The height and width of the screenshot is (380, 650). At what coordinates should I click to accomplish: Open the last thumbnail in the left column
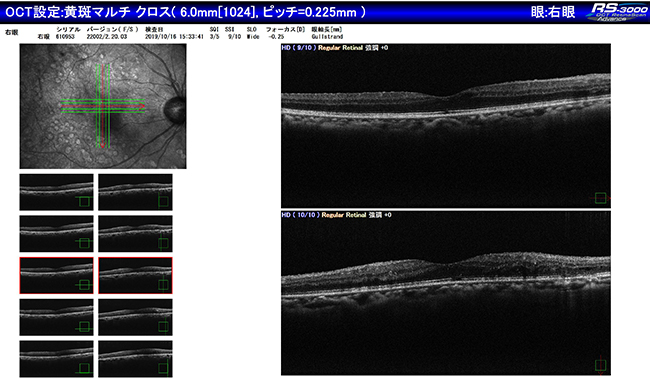tap(56, 359)
